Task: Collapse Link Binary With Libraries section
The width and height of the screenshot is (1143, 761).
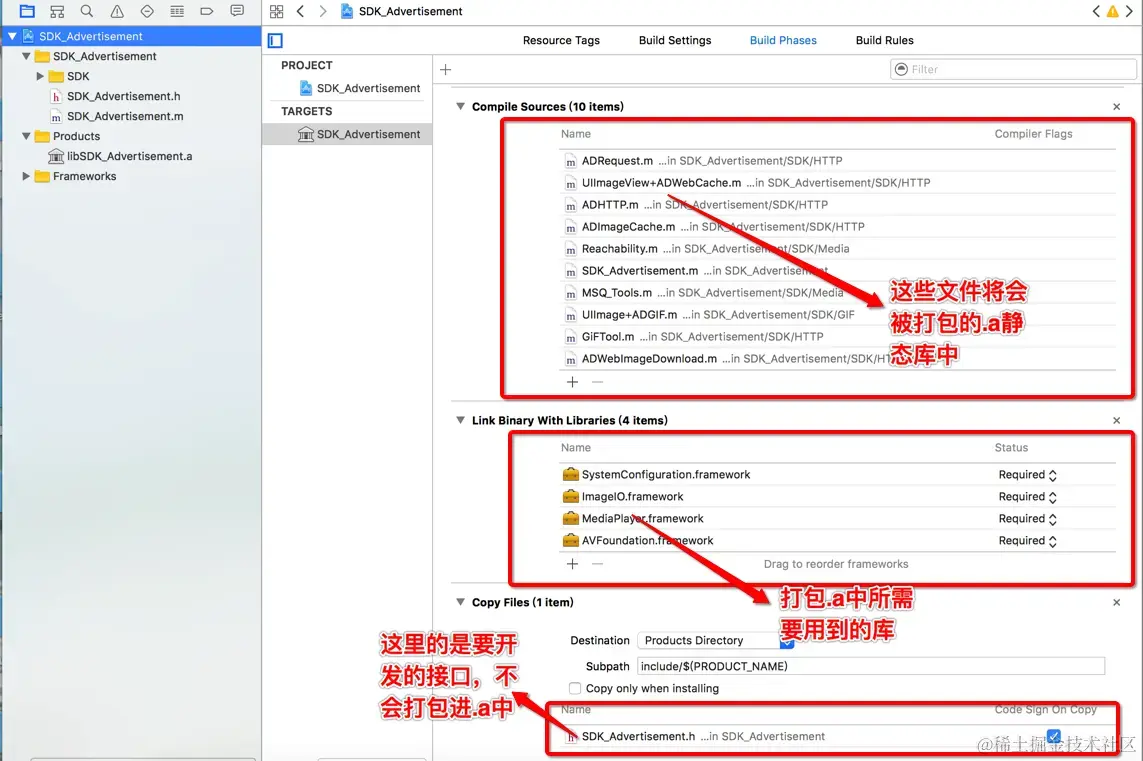Action: [x=460, y=421]
